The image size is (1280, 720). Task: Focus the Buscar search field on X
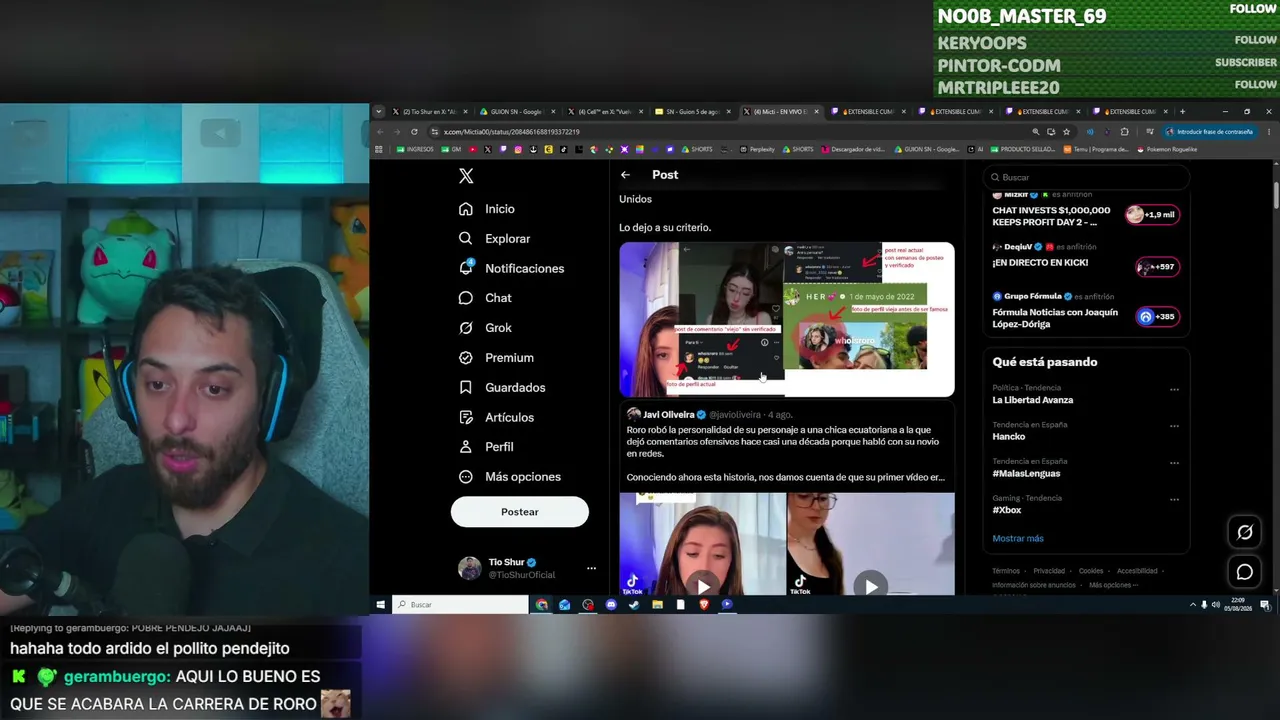(x=1086, y=177)
